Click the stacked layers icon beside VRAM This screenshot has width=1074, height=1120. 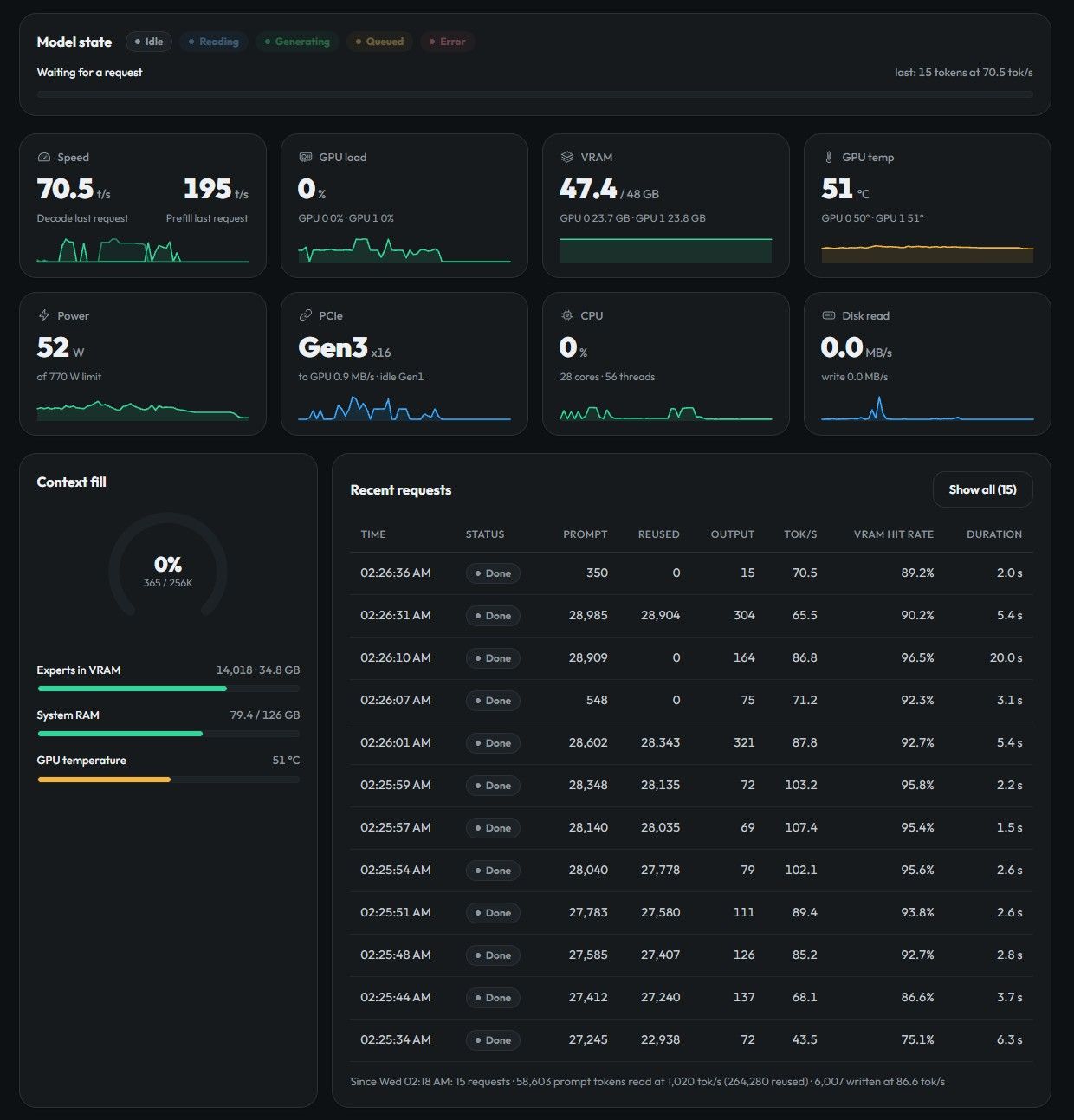coord(567,158)
